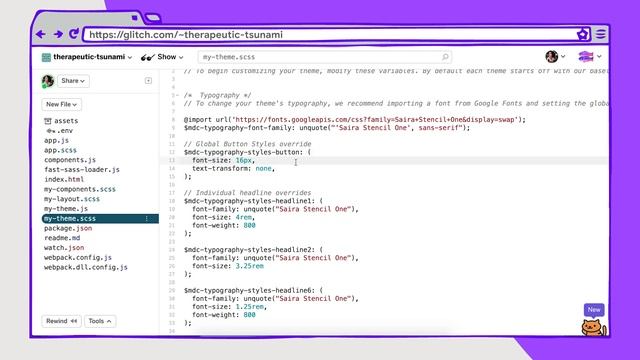This screenshot has width=640, height=360.
Task: Open the new browser tab button
Action: [x=153, y=18]
